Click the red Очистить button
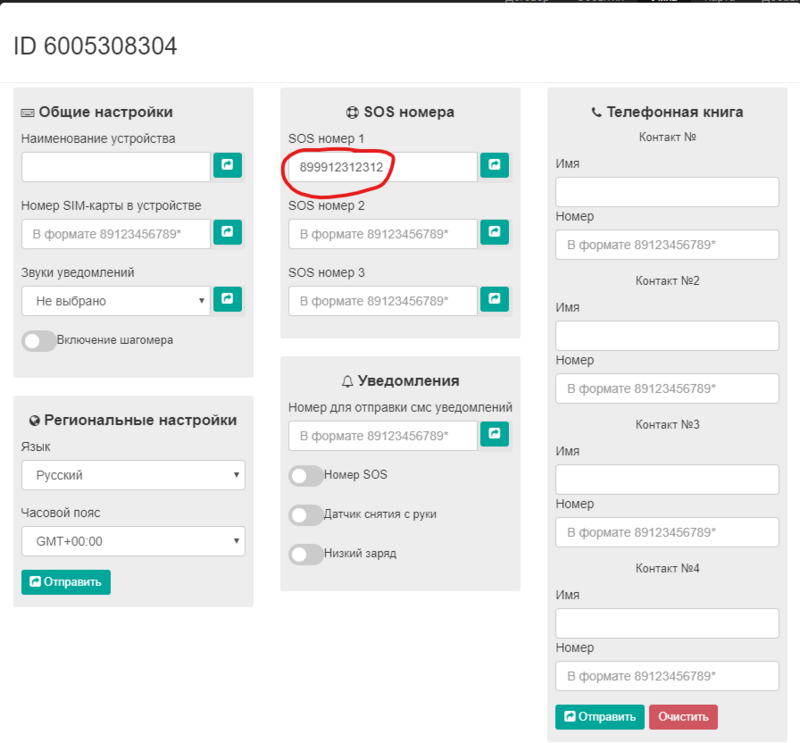This screenshot has height=743, width=800. point(683,716)
